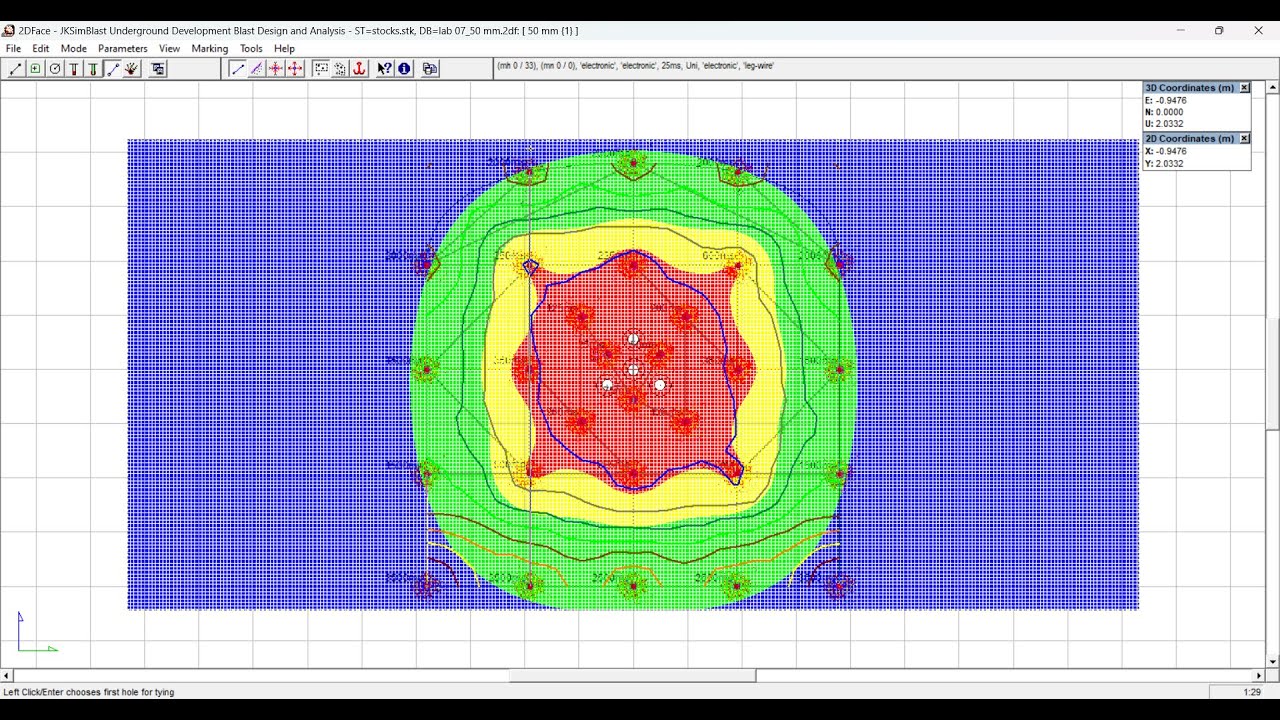Click the horizontal scrollbar right arrow

(x=1259, y=676)
